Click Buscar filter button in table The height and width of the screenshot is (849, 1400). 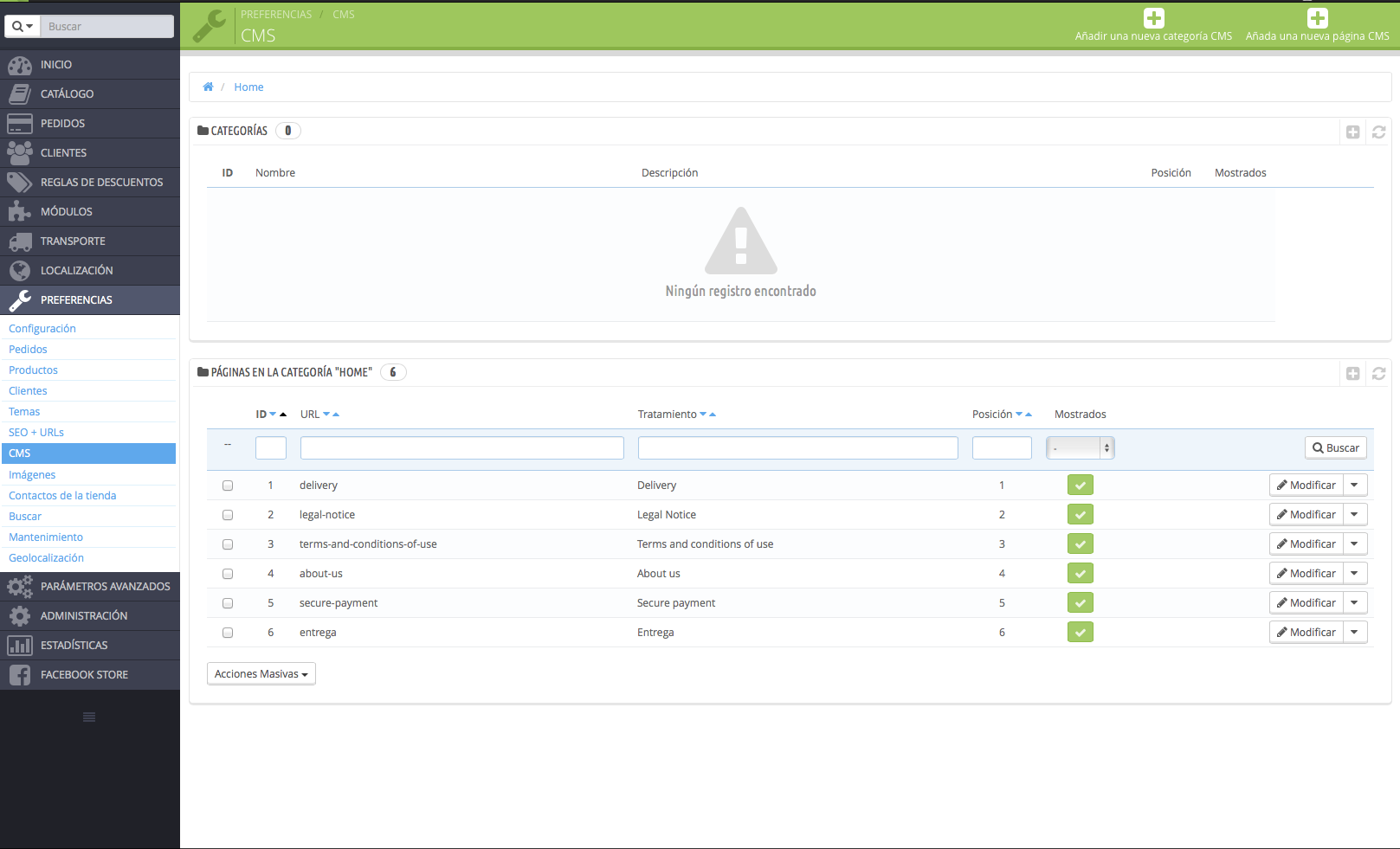pyautogui.click(x=1335, y=448)
